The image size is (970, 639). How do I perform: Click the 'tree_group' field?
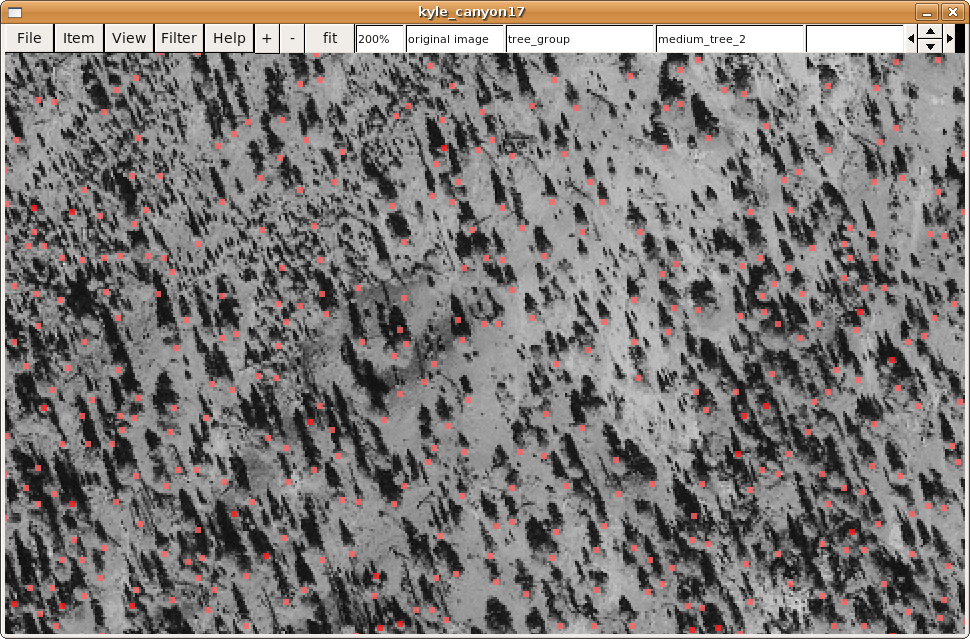click(580, 39)
